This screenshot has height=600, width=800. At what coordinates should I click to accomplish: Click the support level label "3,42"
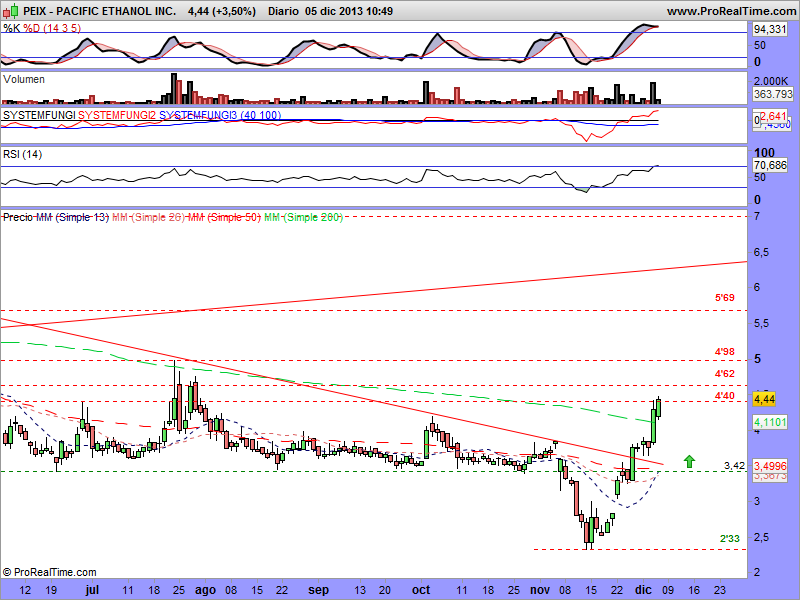[x=734, y=465]
